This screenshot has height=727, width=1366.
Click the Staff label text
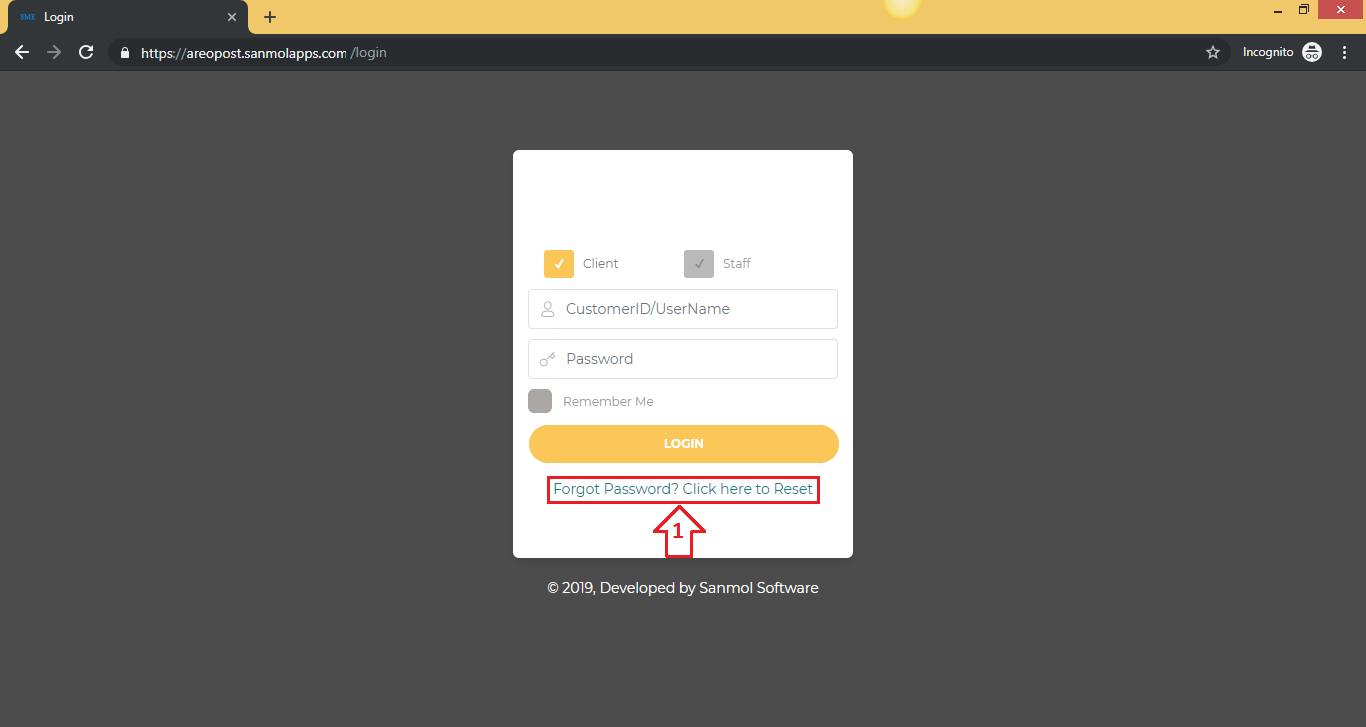[737, 264]
